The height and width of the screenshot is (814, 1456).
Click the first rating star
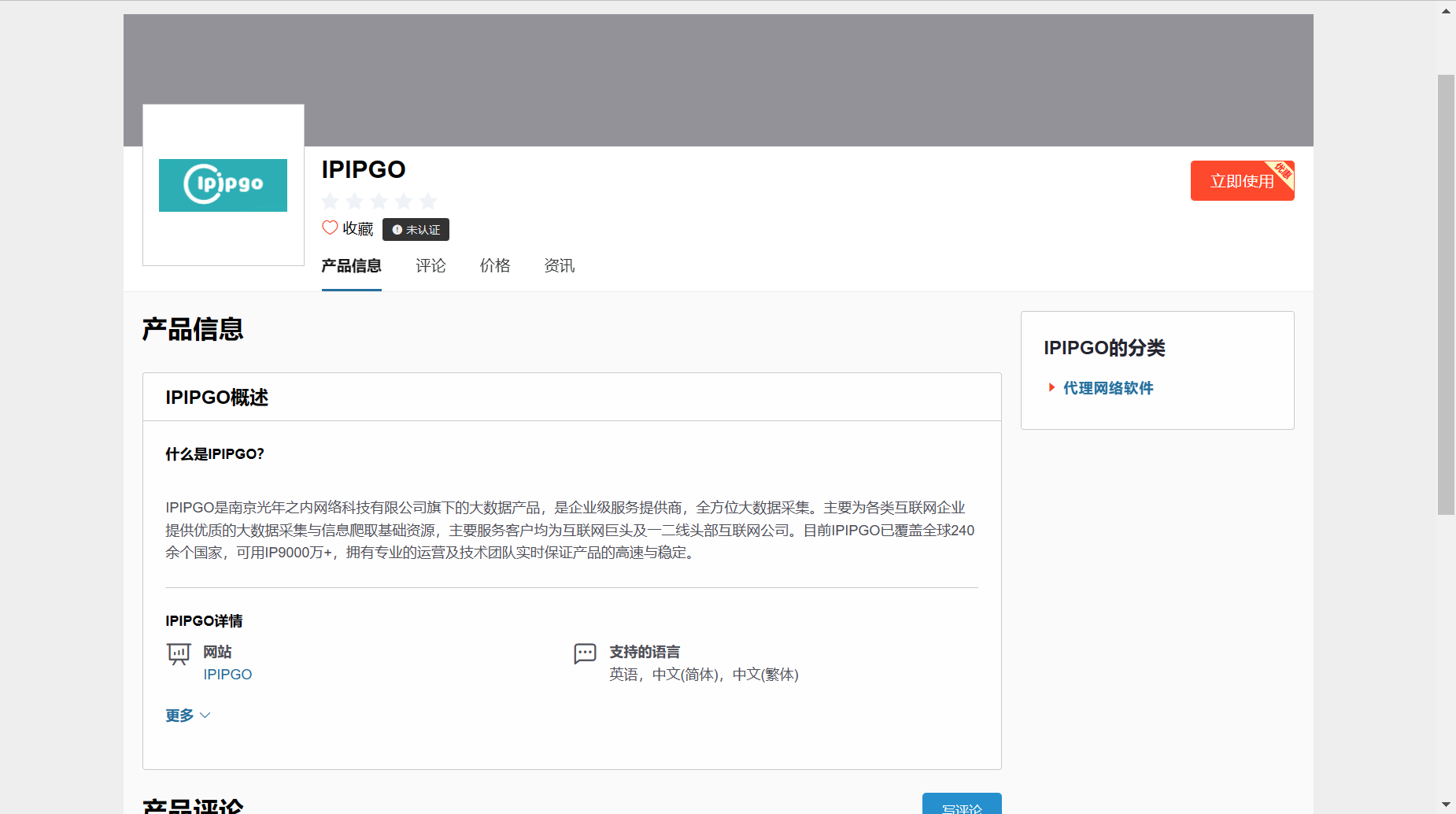(331, 201)
